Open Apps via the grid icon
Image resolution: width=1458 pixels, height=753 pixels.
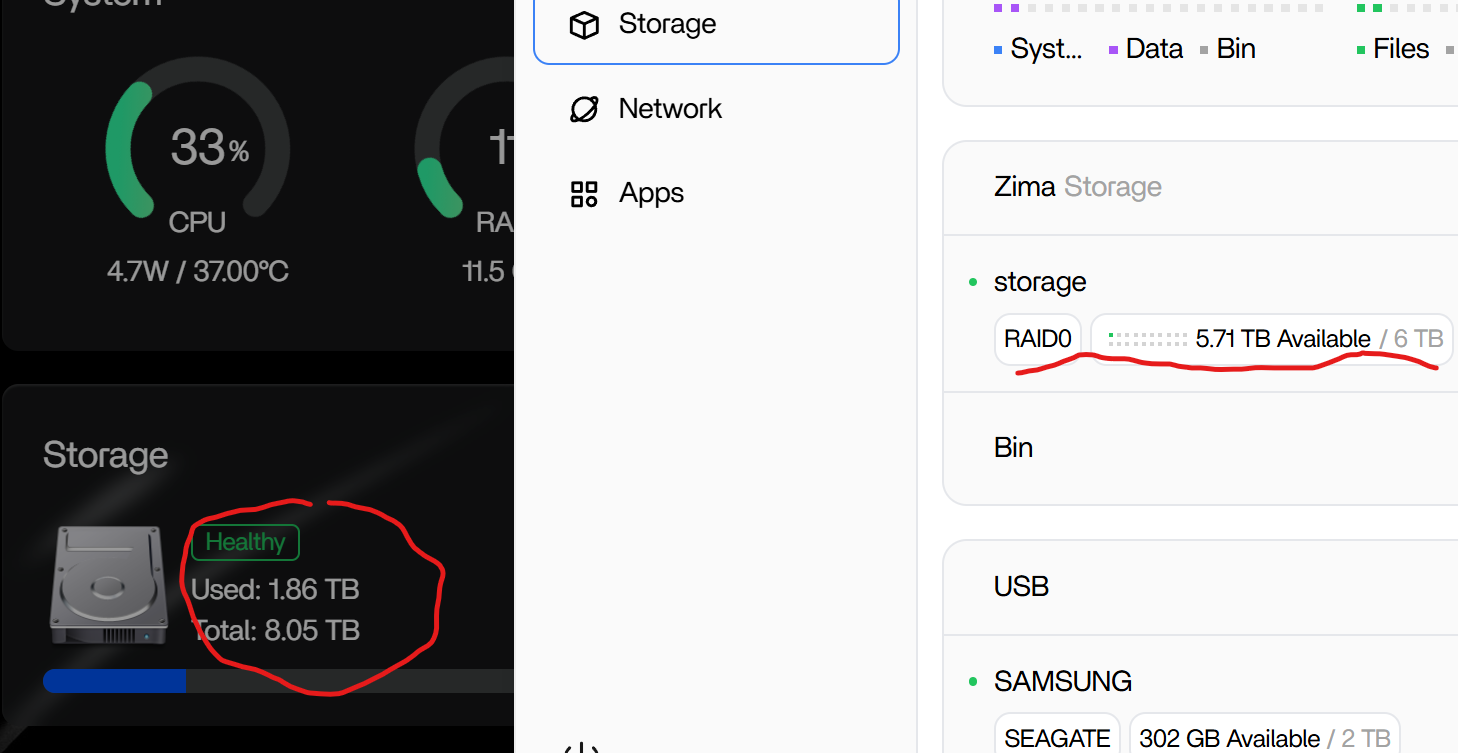(x=584, y=194)
